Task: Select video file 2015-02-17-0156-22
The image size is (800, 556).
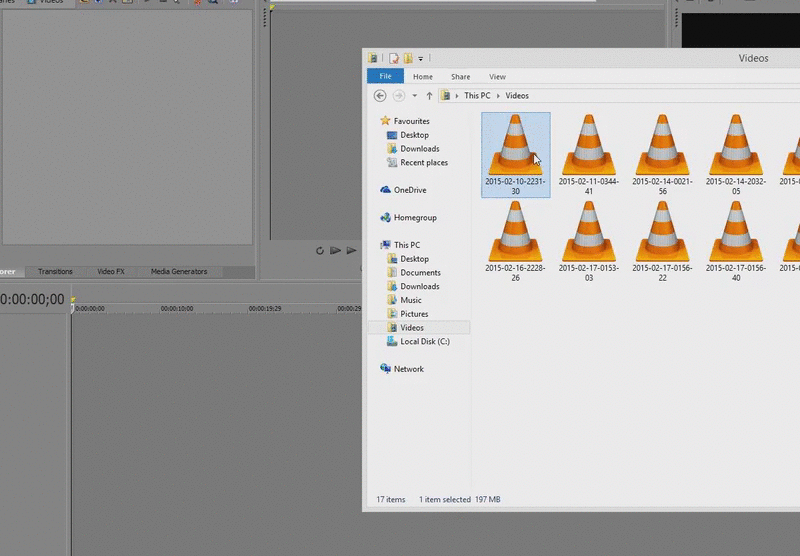Action: coord(662,241)
